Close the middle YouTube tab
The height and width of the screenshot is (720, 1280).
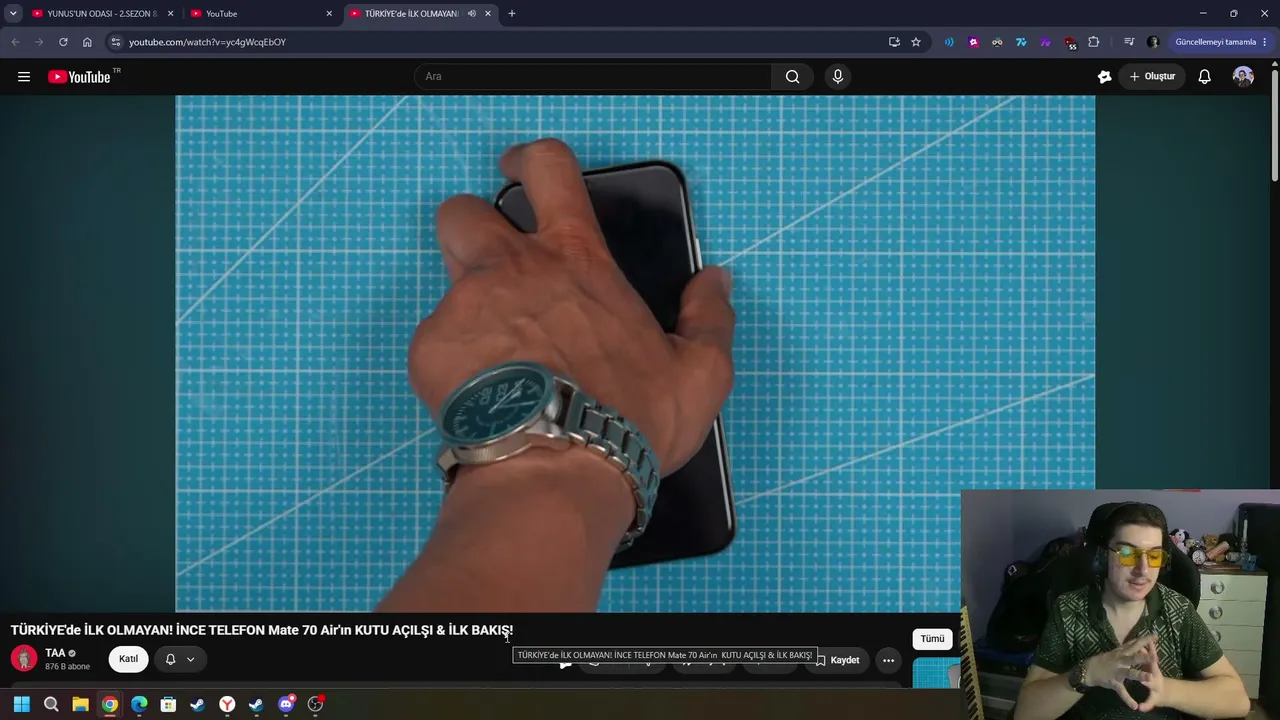(x=329, y=14)
